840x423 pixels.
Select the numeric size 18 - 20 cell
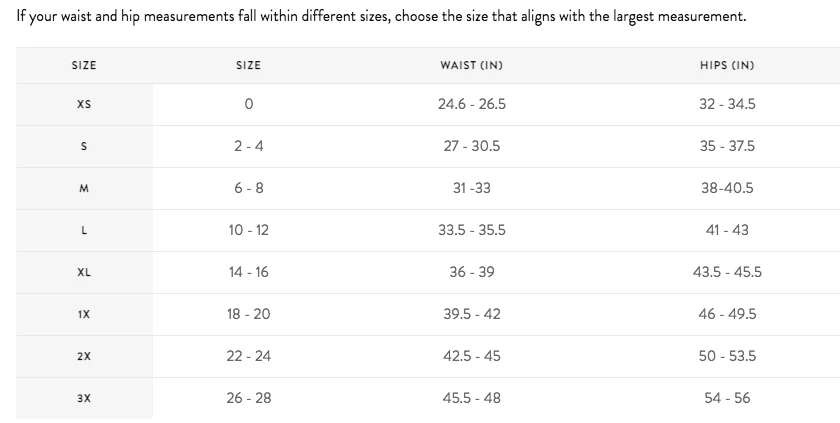click(248, 314)
